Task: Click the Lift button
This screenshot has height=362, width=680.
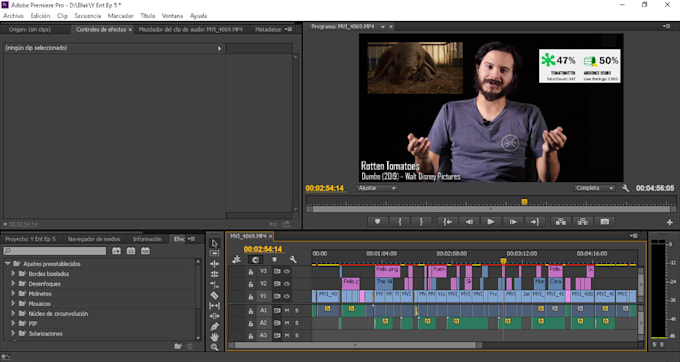Action: click(561, 222)
